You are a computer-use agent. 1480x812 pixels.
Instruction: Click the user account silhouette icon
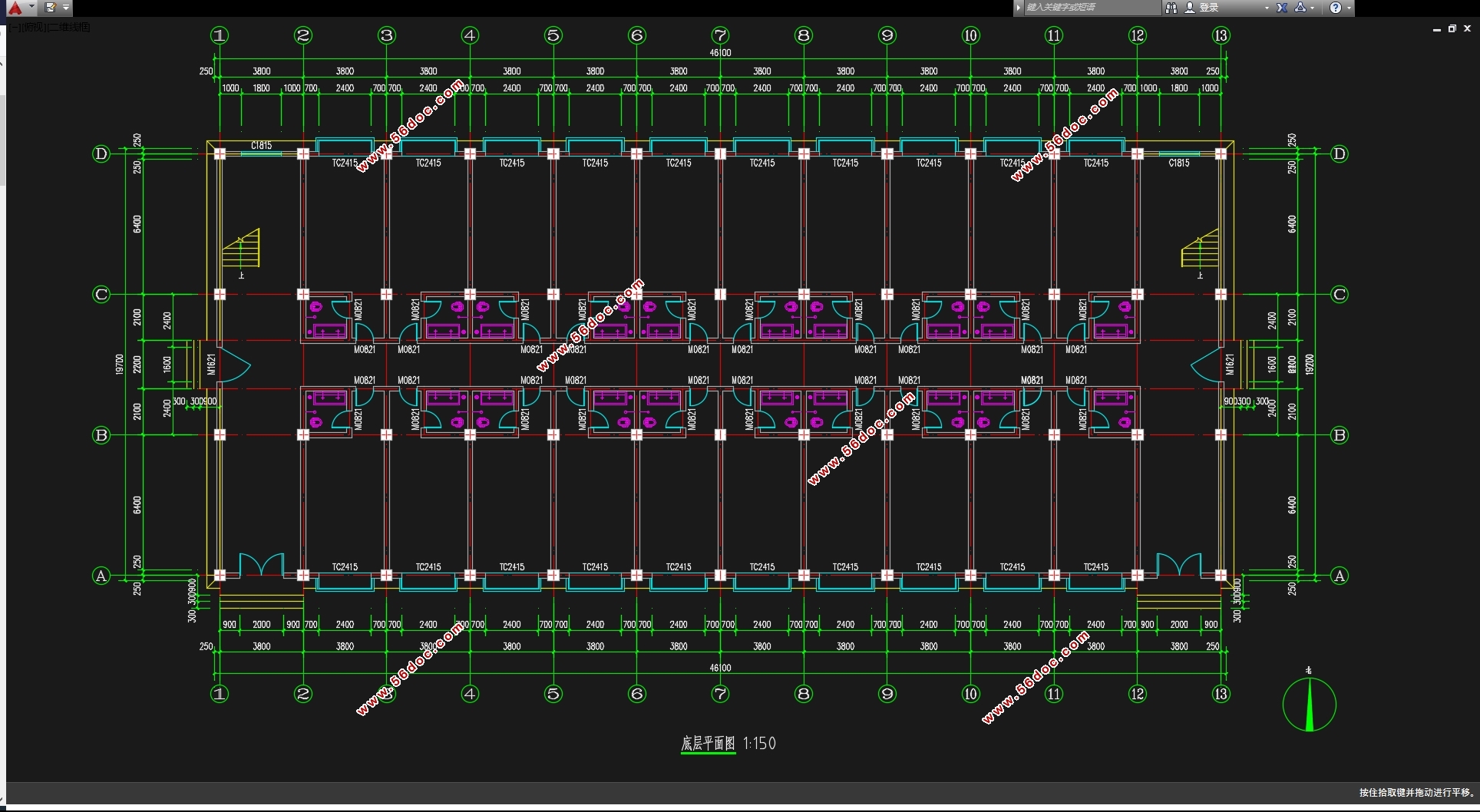(x=1190, y=8)
